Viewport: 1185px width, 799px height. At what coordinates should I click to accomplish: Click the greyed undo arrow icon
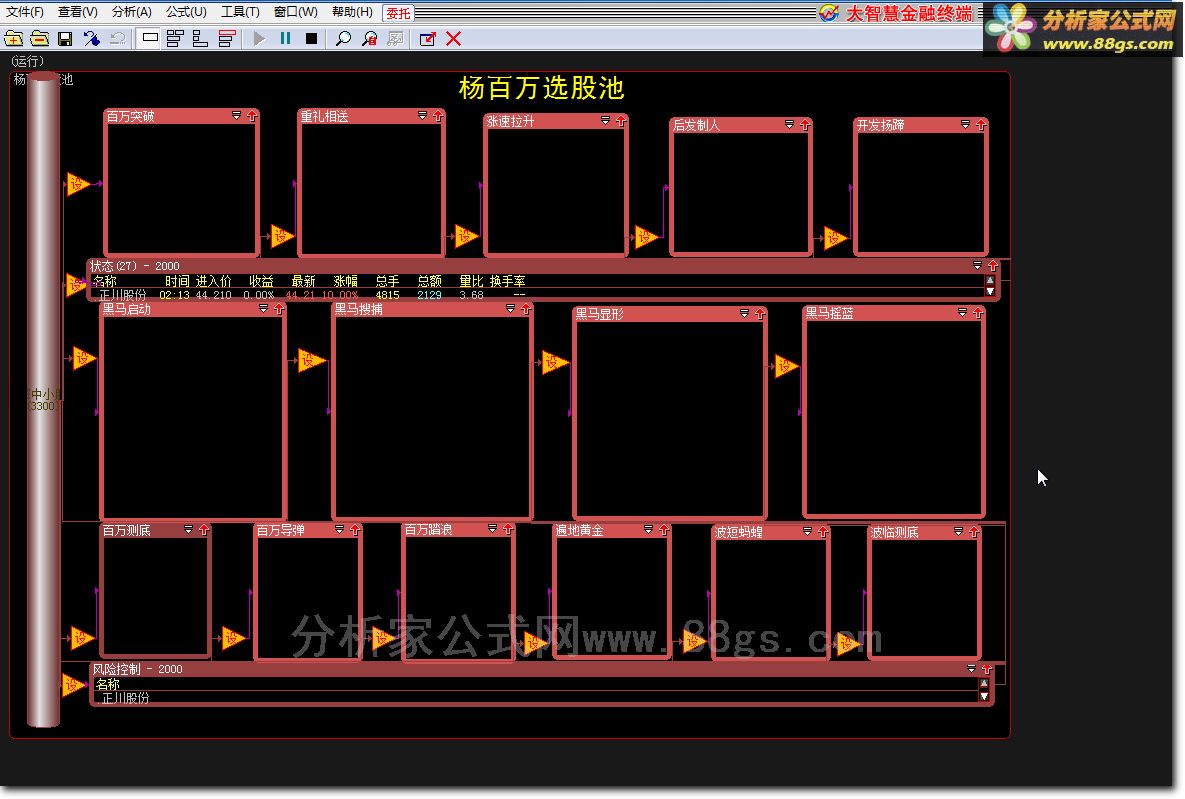click(x=117, y=39)
